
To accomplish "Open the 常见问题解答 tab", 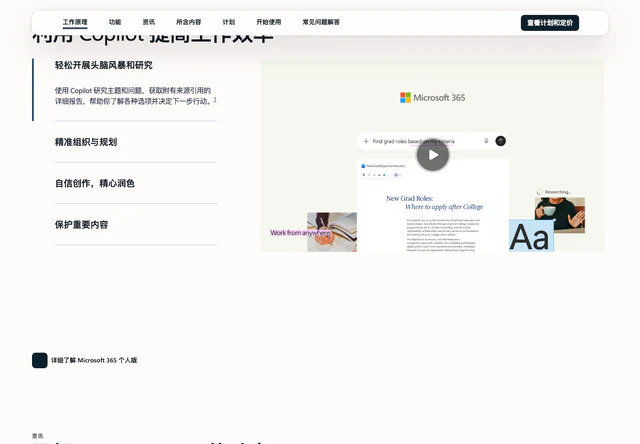I will (x=321, y=22).
